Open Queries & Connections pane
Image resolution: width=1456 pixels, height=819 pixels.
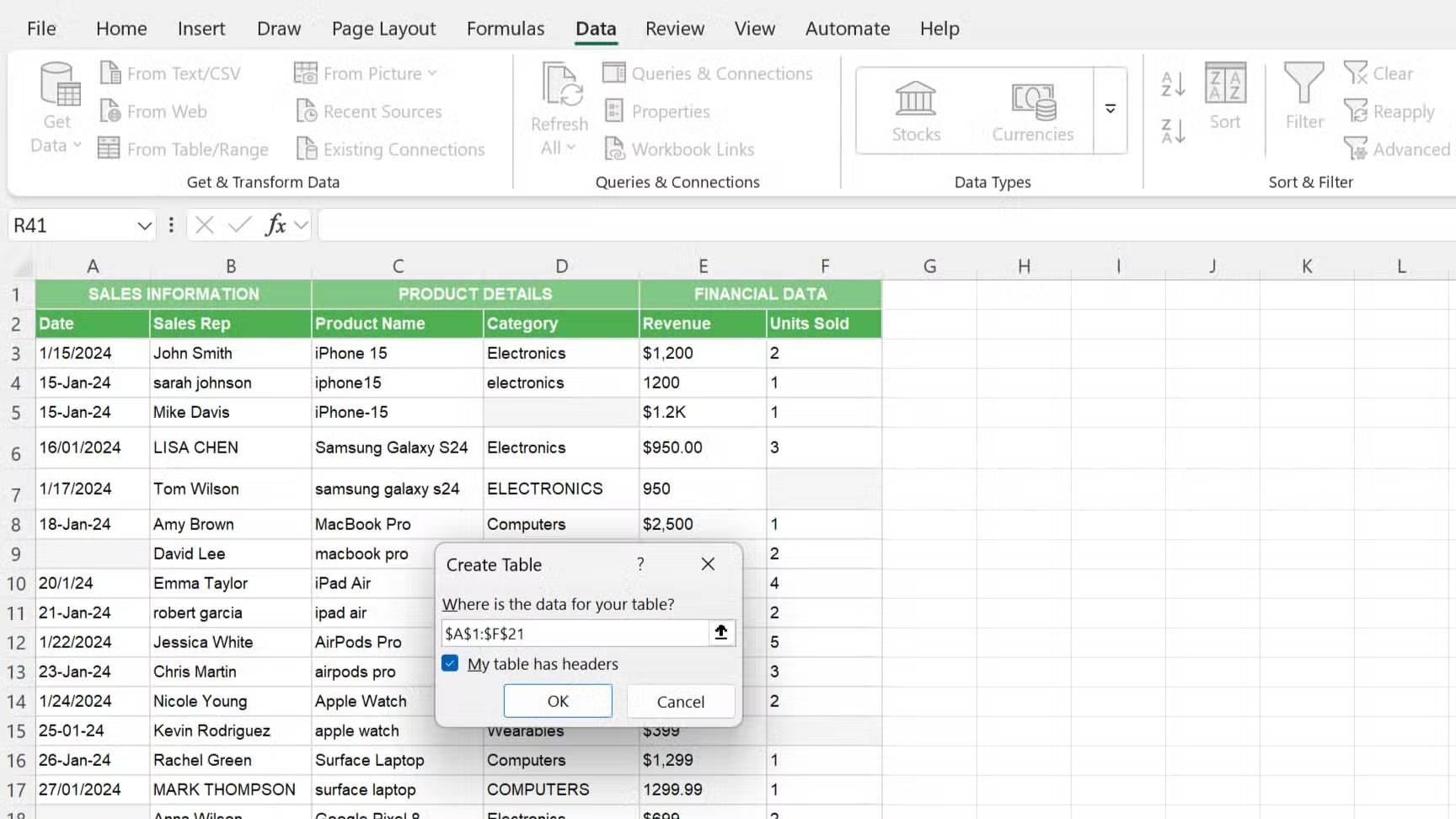point(708,73)
